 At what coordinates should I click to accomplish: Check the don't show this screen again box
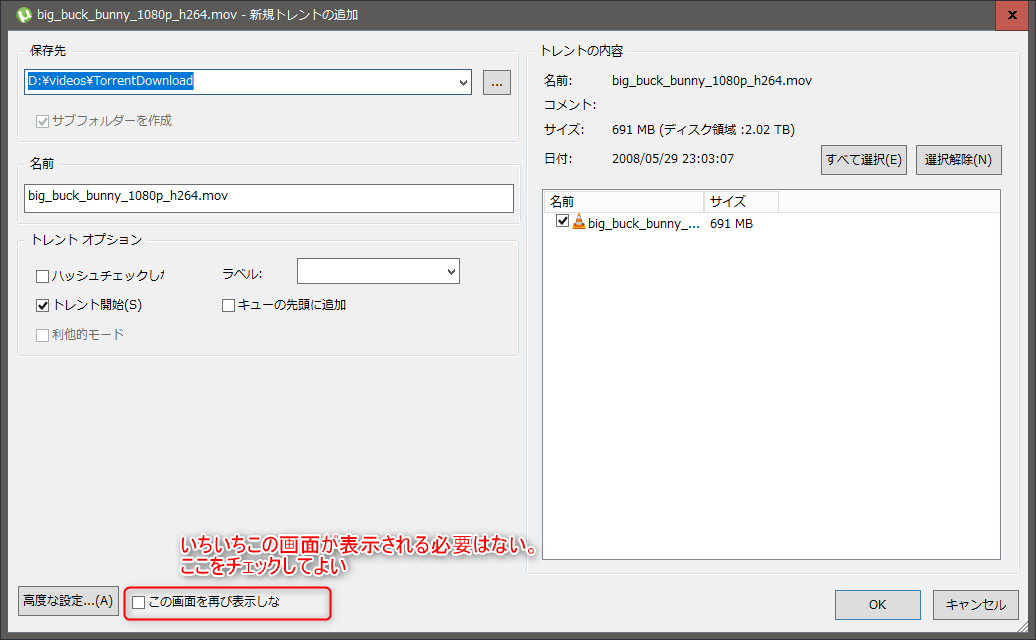(x=139, y=602)
